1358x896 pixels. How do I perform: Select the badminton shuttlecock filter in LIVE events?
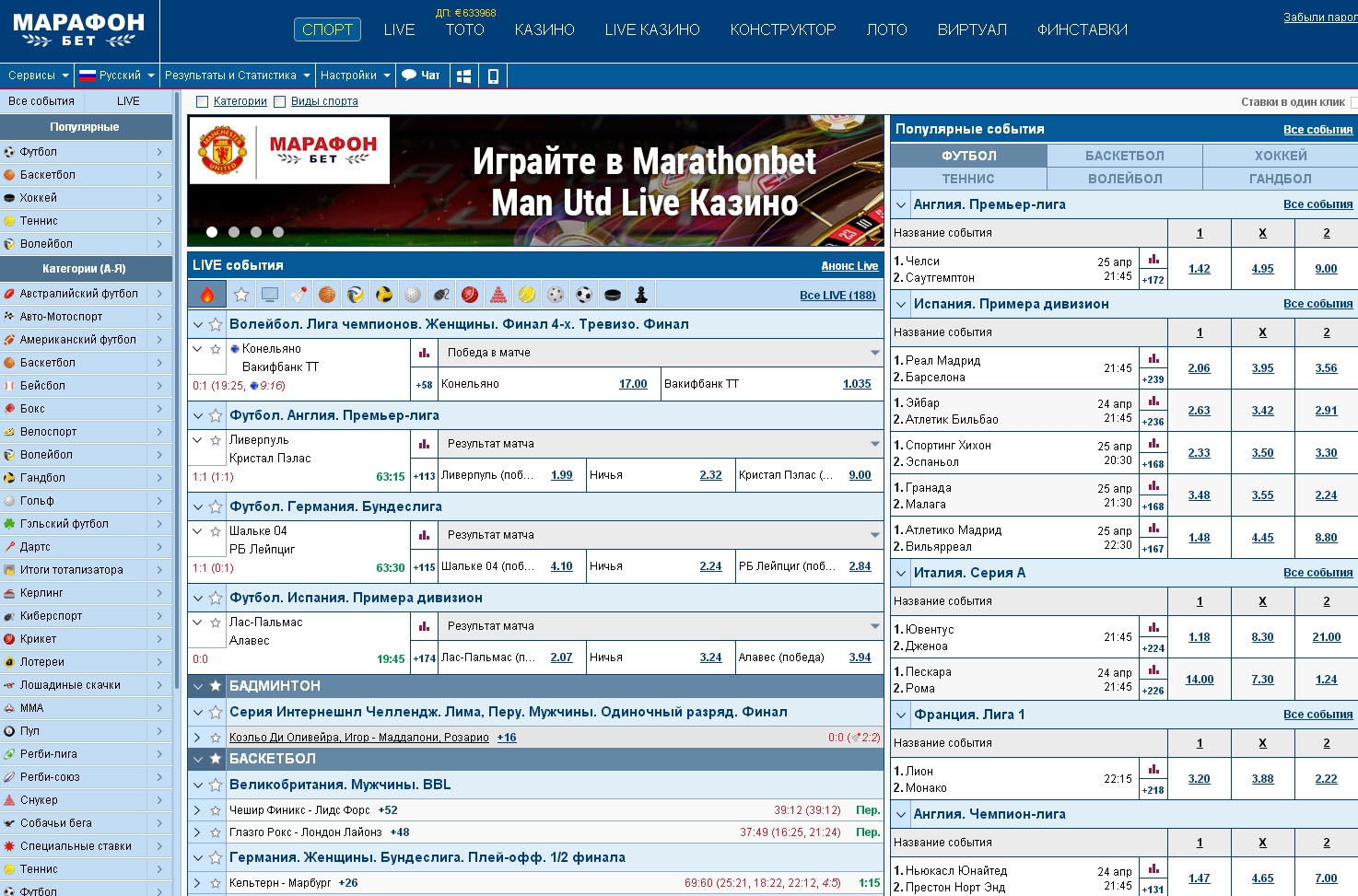(x=299, y=295)
